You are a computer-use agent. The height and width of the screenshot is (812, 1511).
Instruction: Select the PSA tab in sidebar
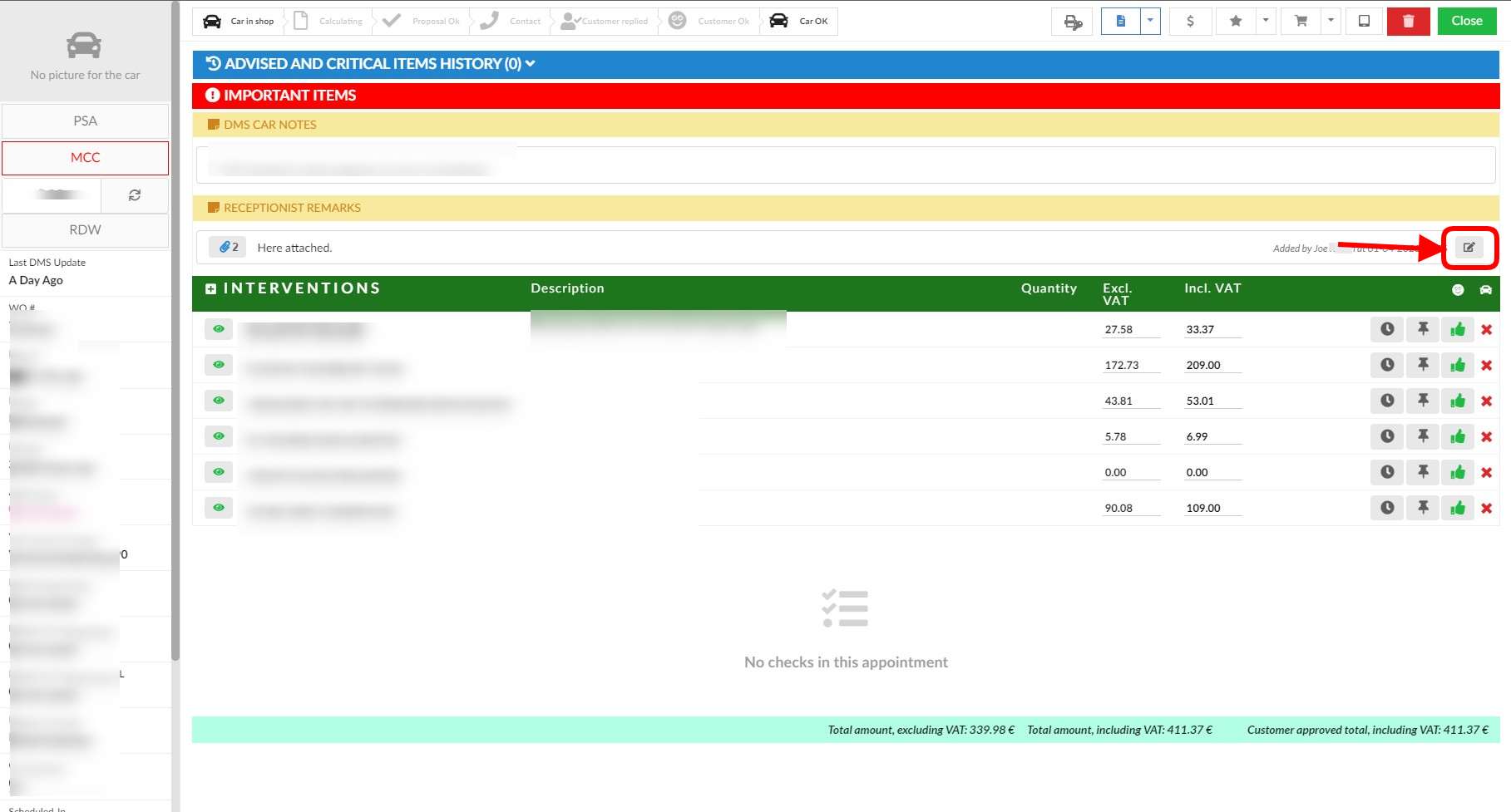[85, 121]
